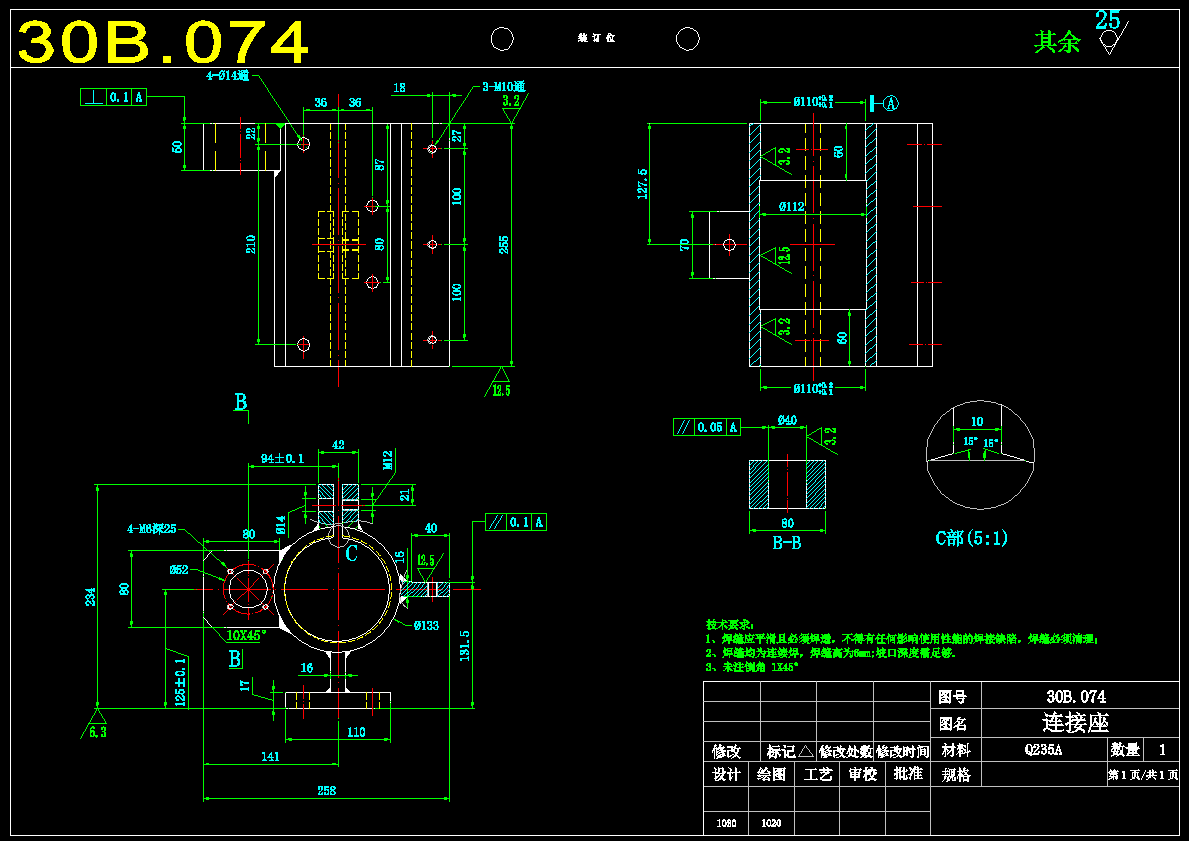The height and width of the screenshot is (841, 1189).
Task: Click the Ø40 dimension above B-B section
Action: pos(787,419)
